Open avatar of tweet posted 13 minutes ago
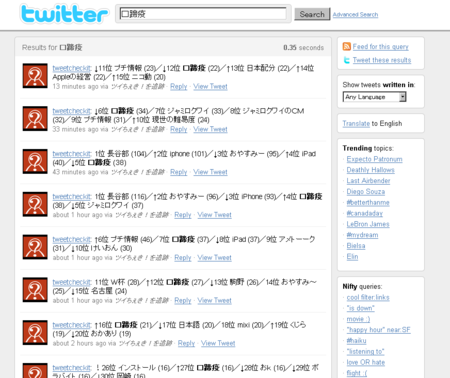 [35, 76]
